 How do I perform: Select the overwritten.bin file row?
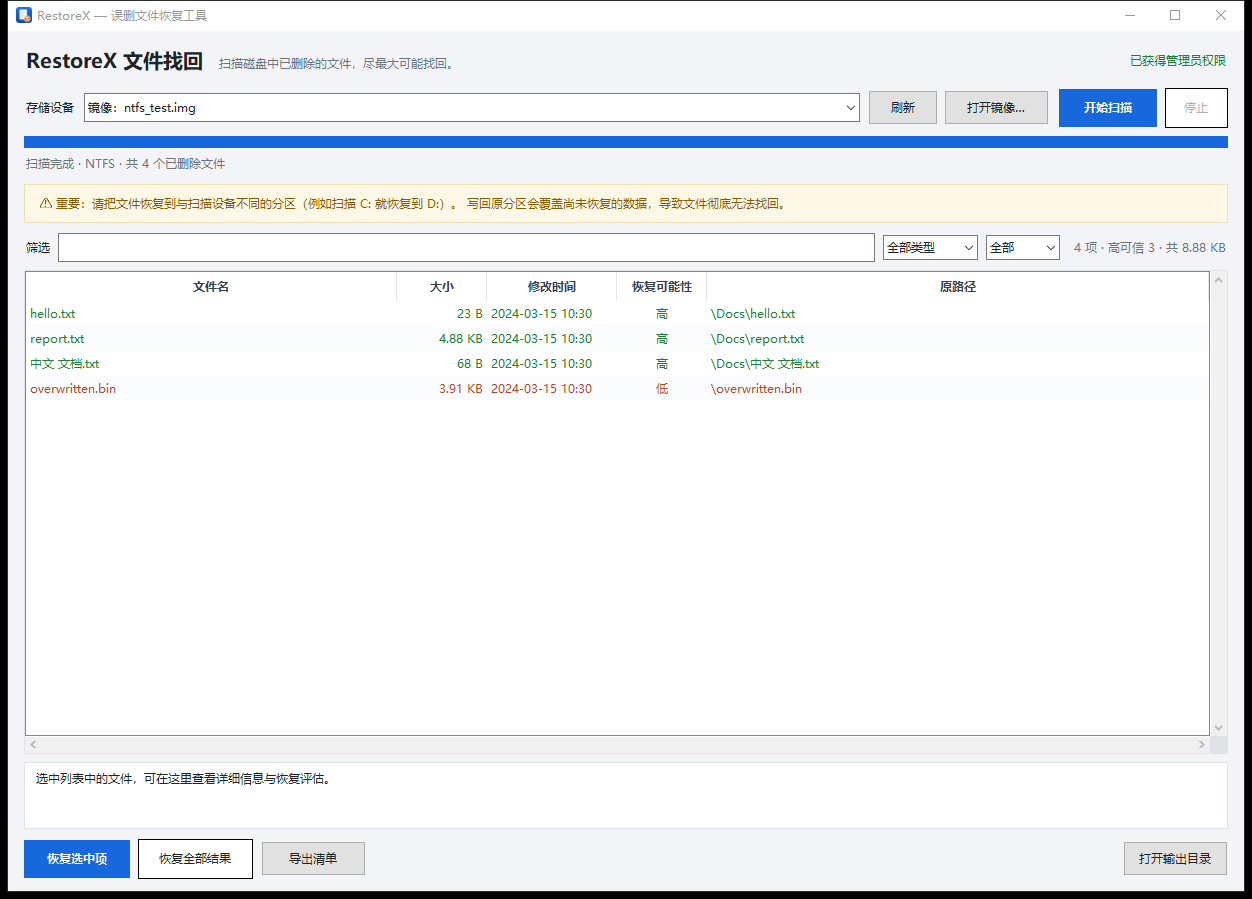[x=617, y=389]
